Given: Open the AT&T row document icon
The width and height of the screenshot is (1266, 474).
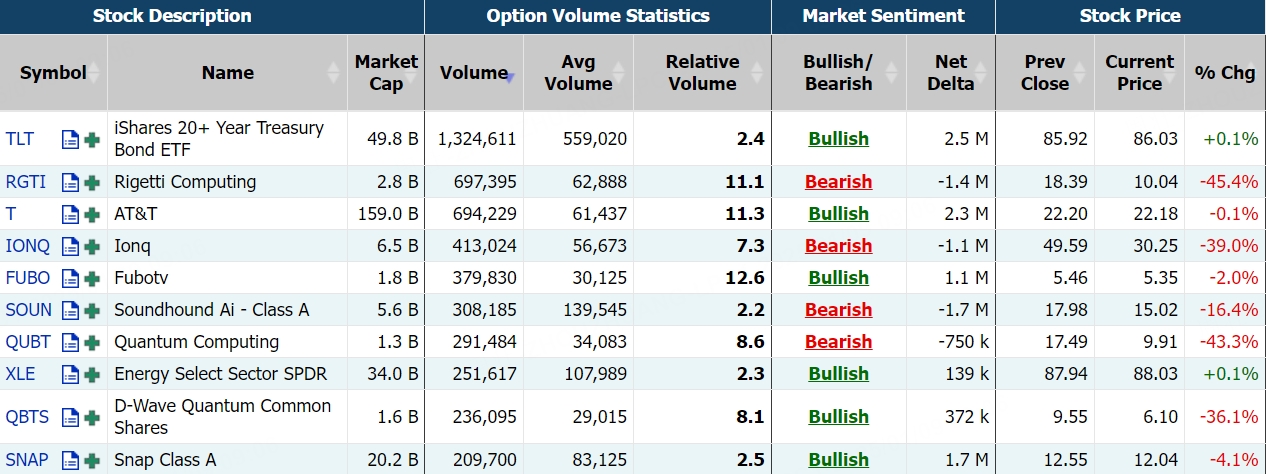Looking at the screenshot, I should (x=70, y=214).
